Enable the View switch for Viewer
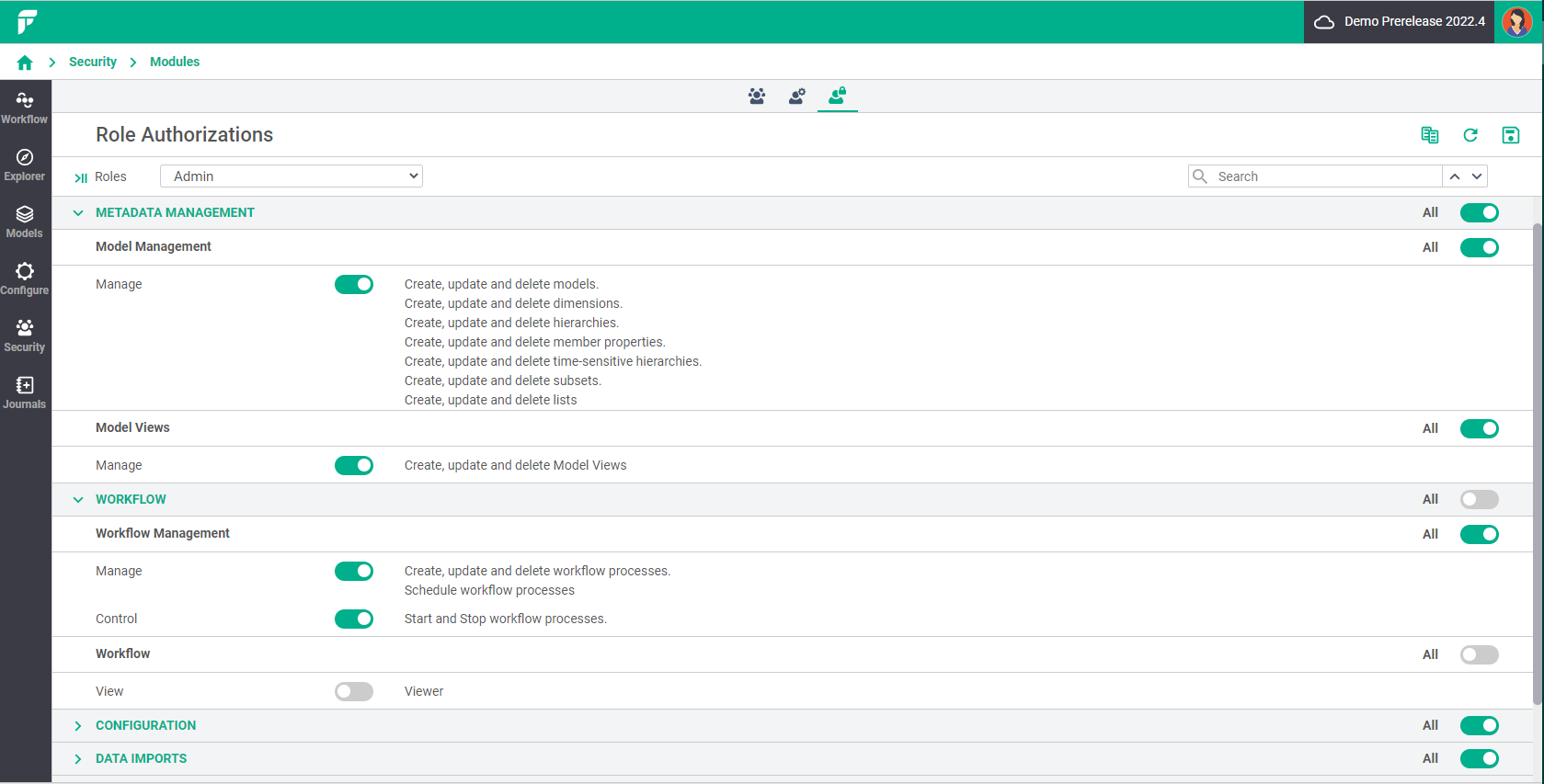 point(354,692)
